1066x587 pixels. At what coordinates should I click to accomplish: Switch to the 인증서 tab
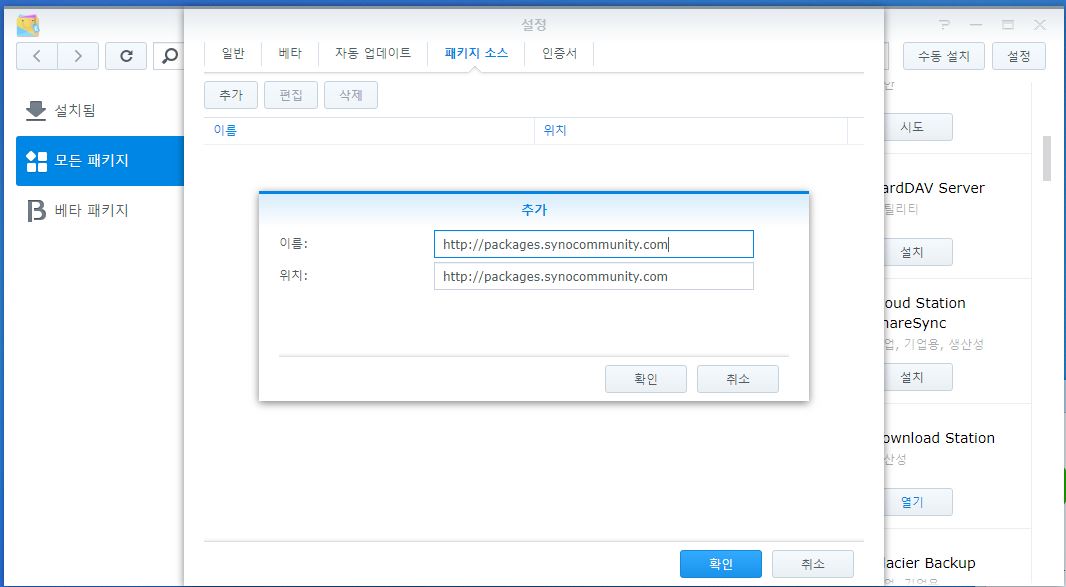coord(559,53)
